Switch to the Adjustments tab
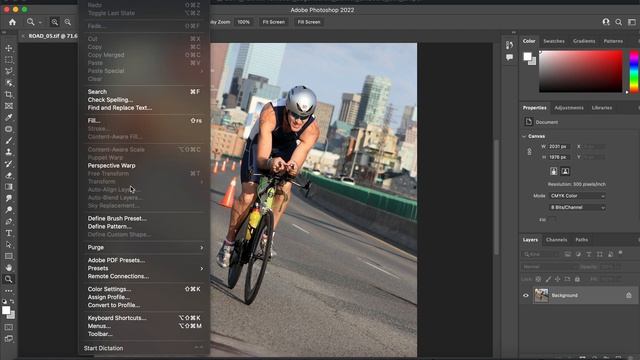 point(569,108)
